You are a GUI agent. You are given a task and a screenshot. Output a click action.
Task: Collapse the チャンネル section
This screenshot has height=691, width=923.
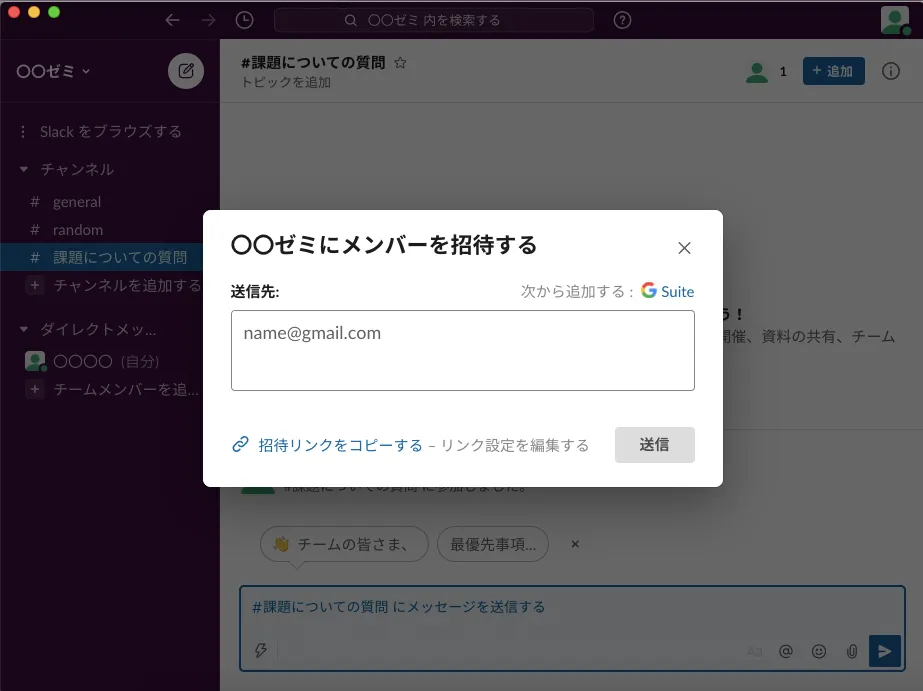pyautogui.click(x=24, y=169)
